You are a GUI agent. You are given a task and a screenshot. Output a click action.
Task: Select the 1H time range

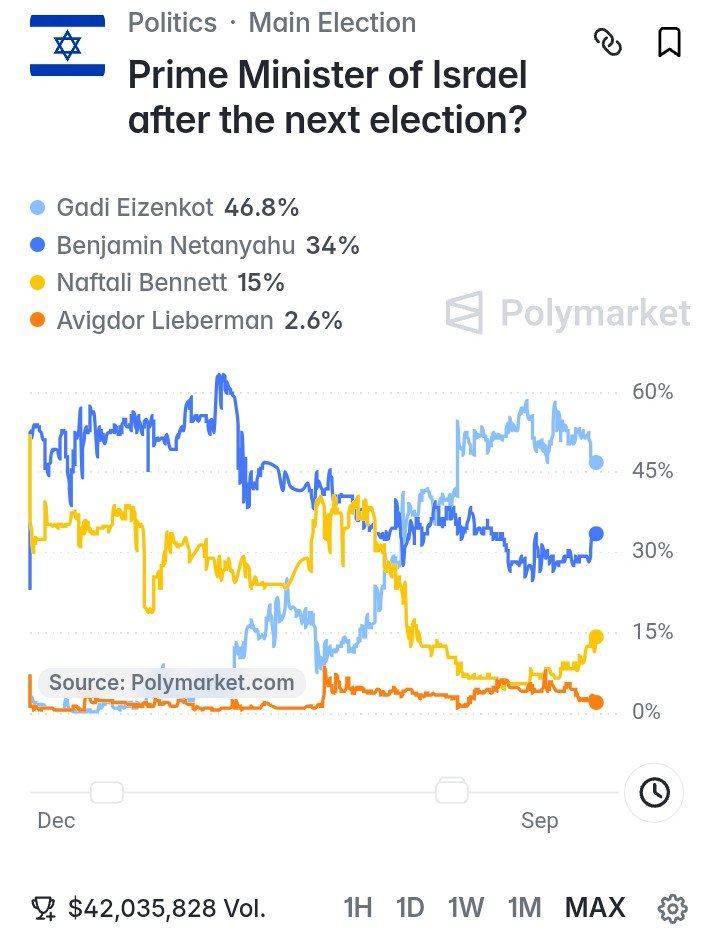(x=358, y=907)
